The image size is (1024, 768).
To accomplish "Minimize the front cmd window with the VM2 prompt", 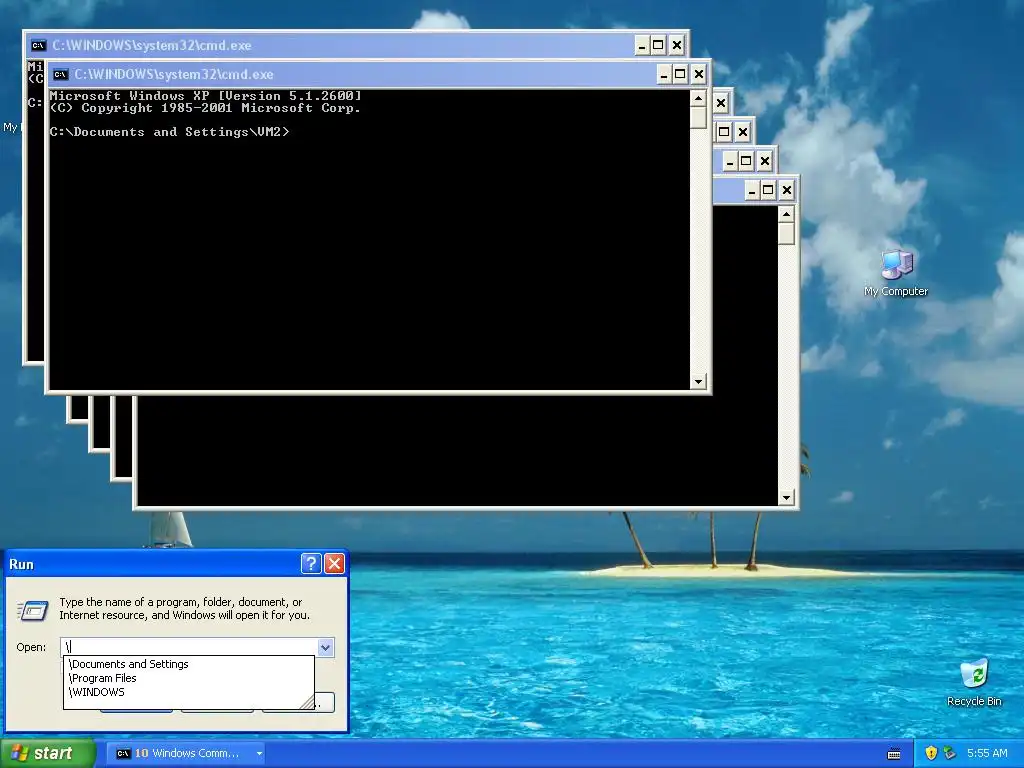I will (664, 74).
